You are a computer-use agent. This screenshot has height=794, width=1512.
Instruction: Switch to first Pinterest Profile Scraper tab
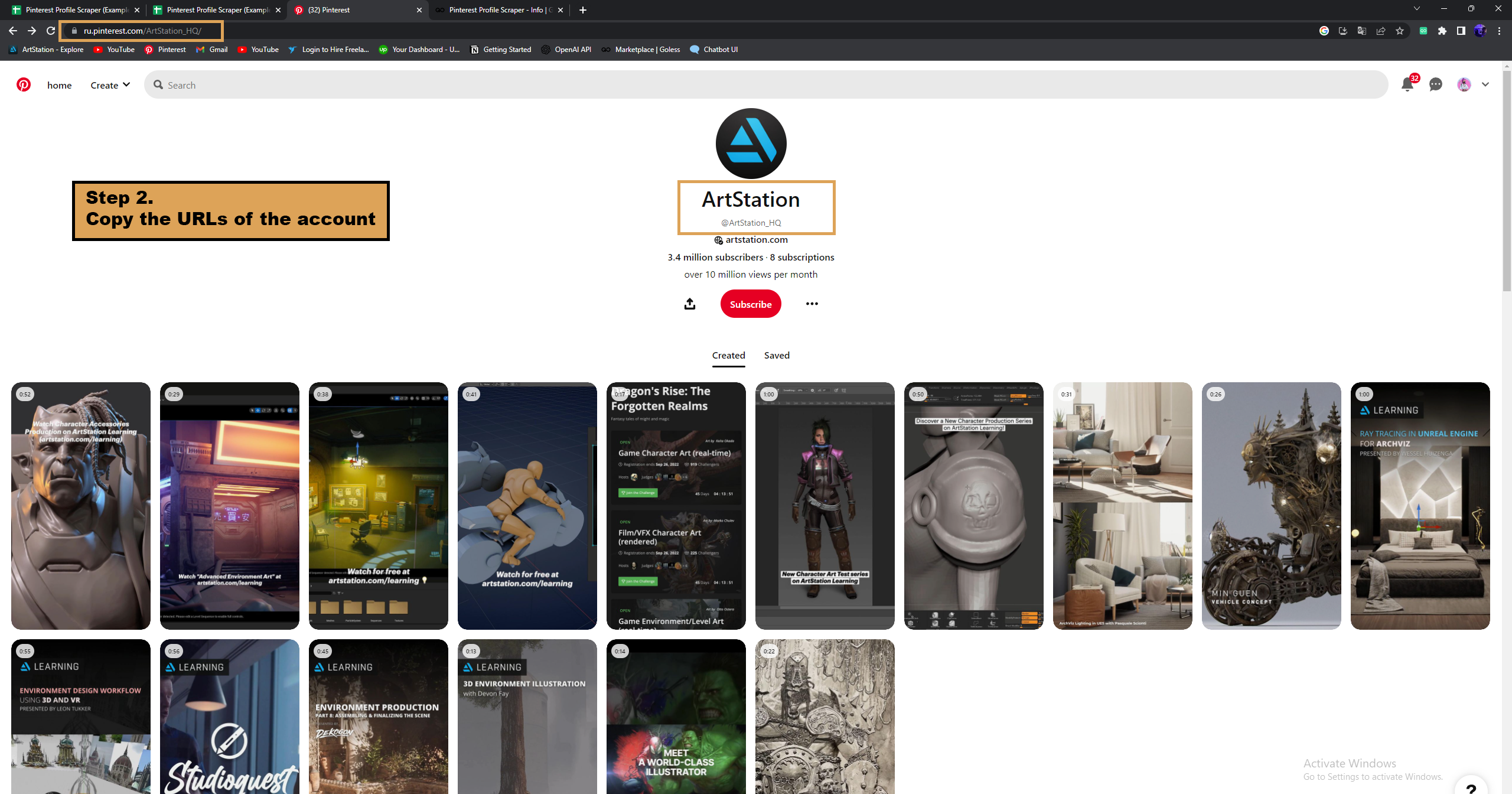(x=75, y=9)
